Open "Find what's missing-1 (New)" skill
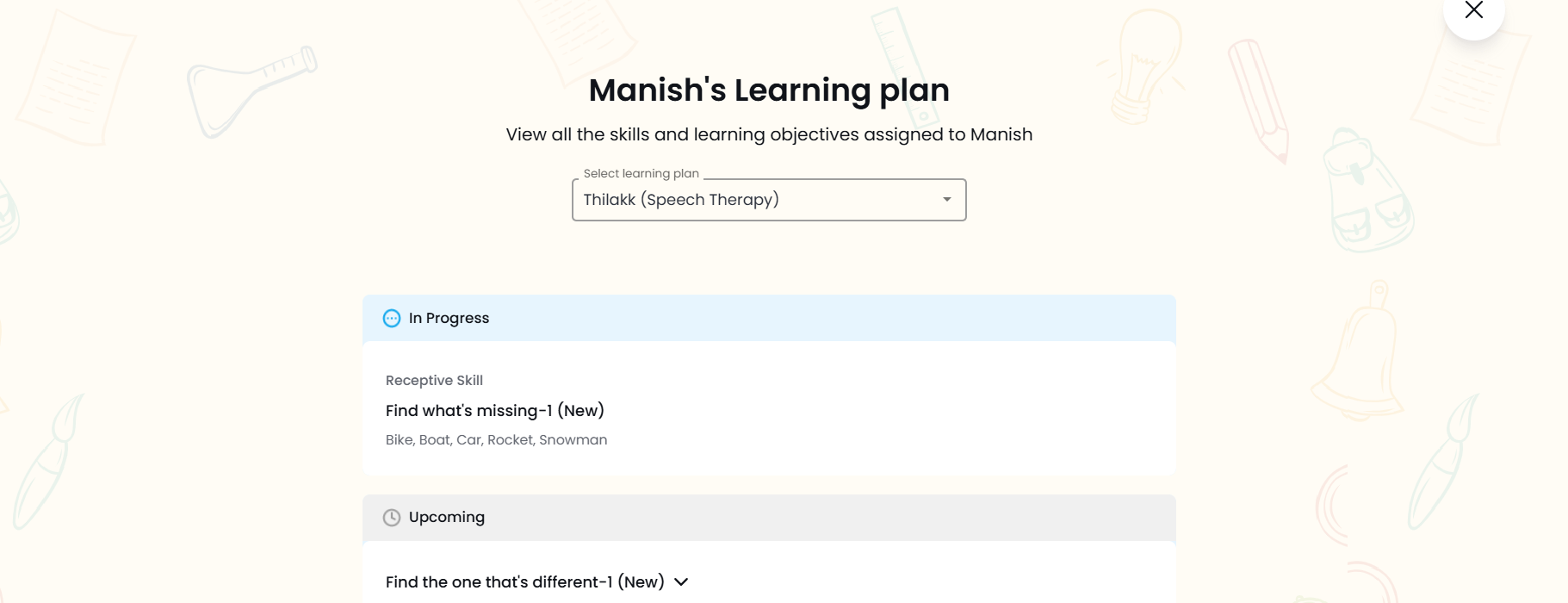 click(x=494, y=411)
